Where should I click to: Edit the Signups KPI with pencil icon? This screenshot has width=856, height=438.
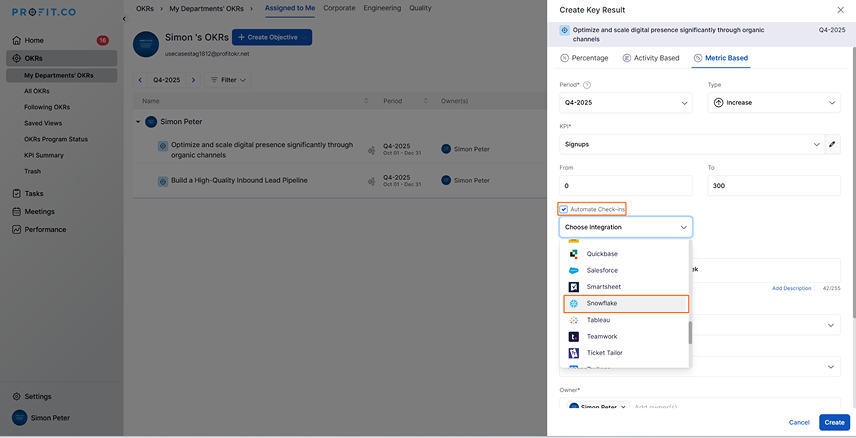point(833,145)
